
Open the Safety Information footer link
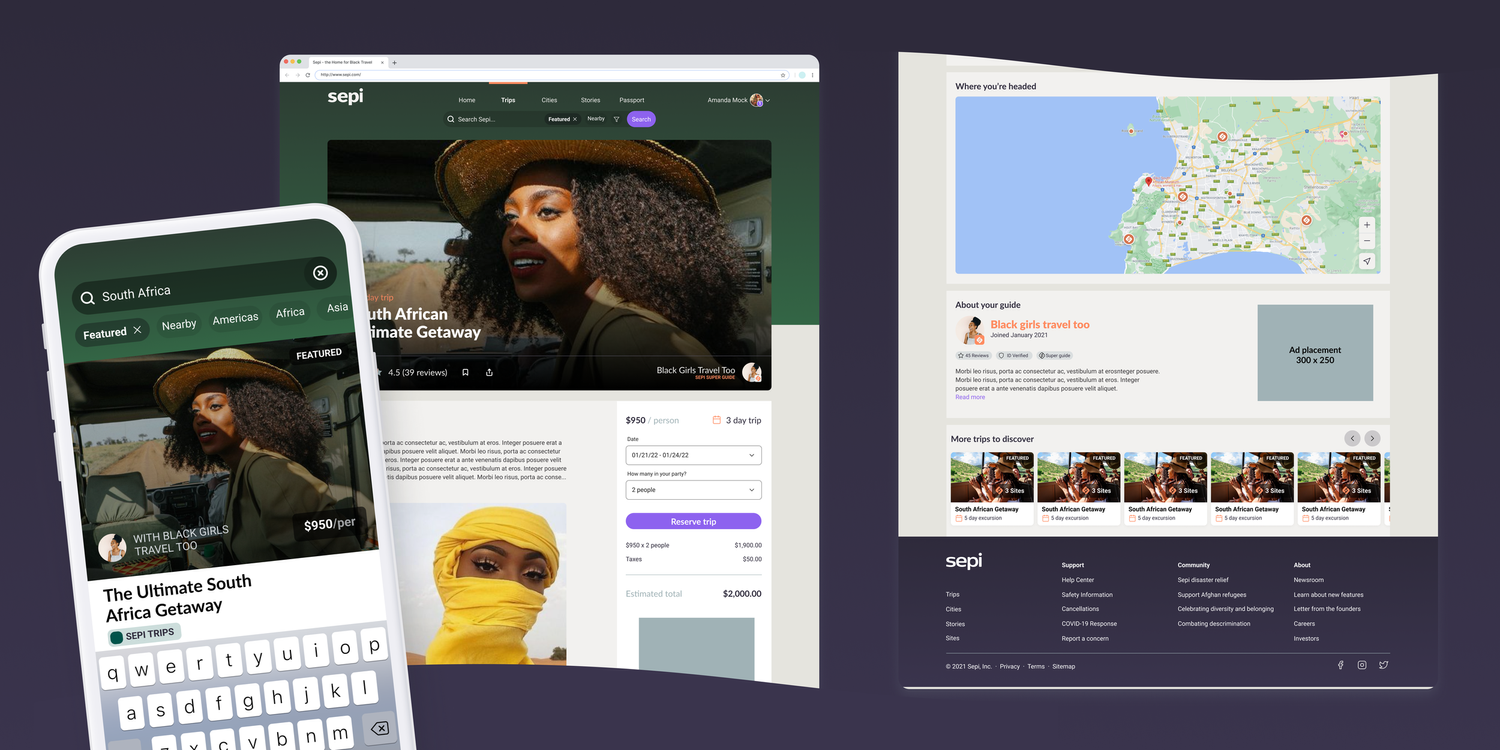pos(1087,595)
